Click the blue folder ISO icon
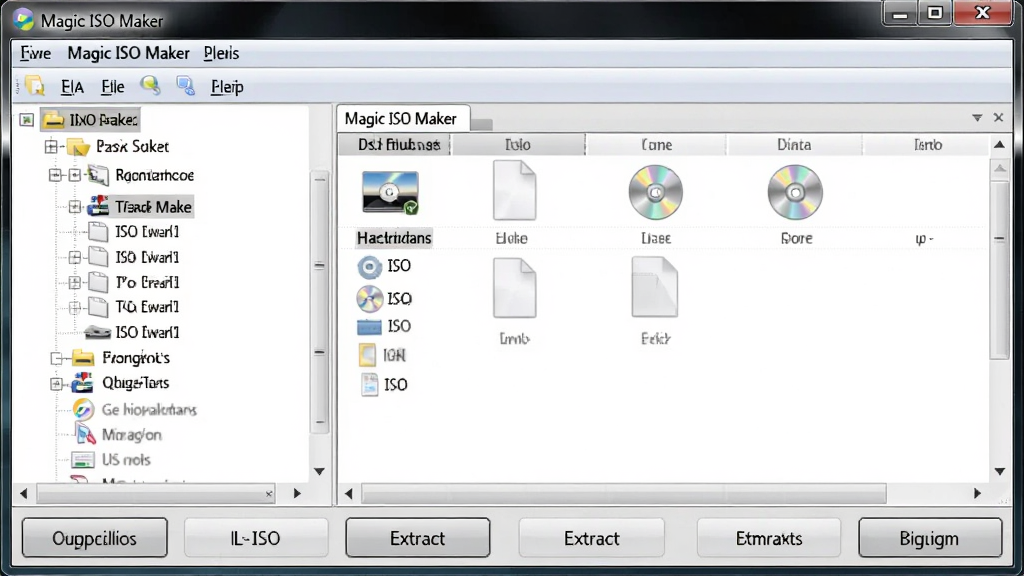 [x=370, y=327]
